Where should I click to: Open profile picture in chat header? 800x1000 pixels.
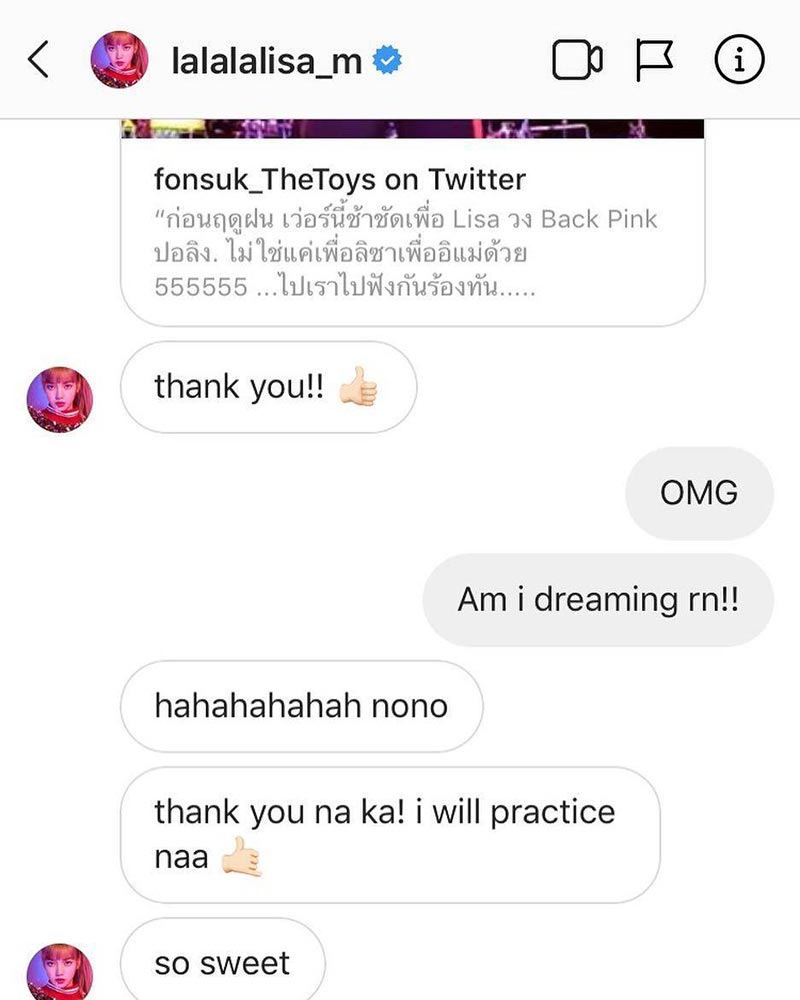pos(120,59)
